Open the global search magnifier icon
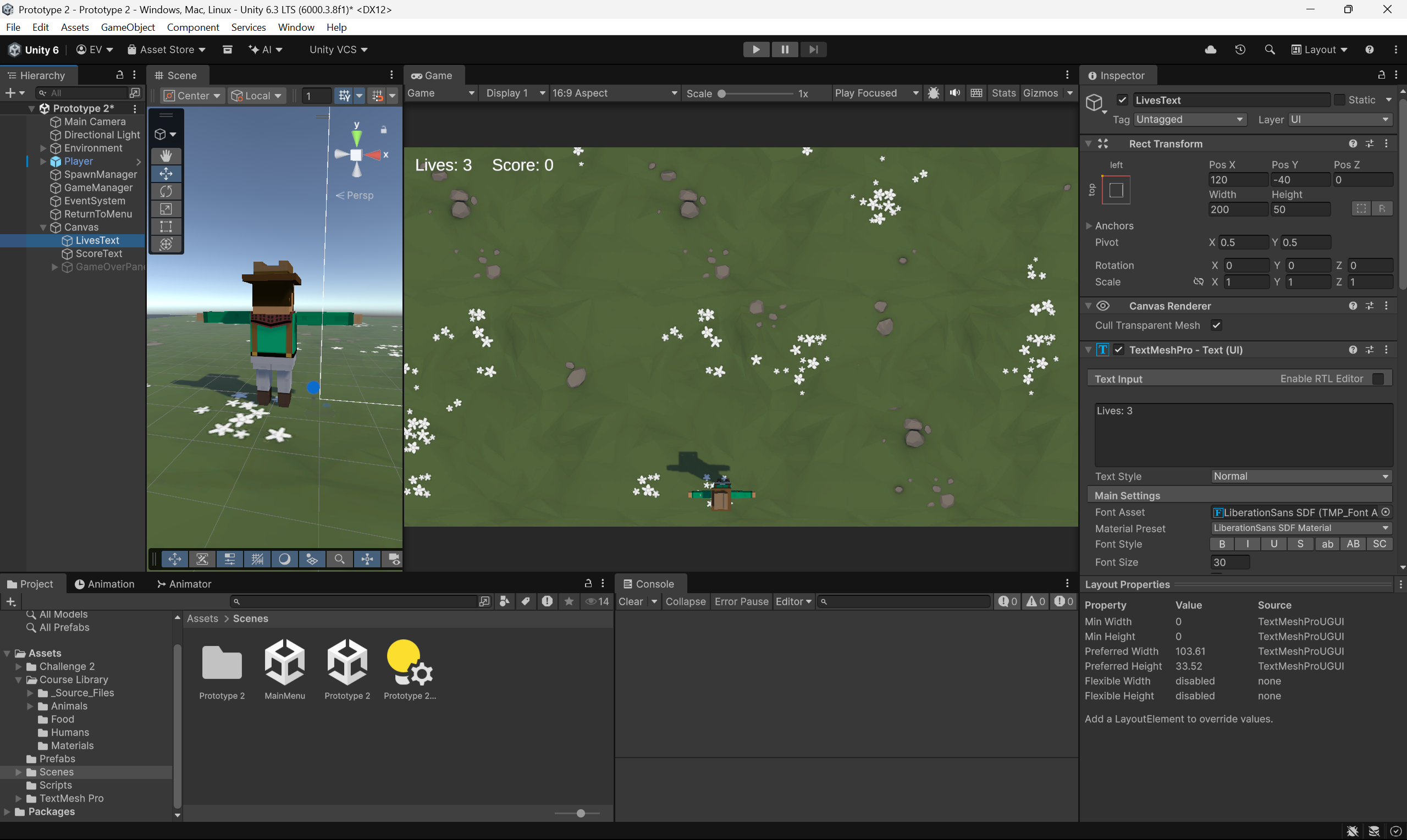Viewport: 1407px width, 840px height. point(1270,50)
